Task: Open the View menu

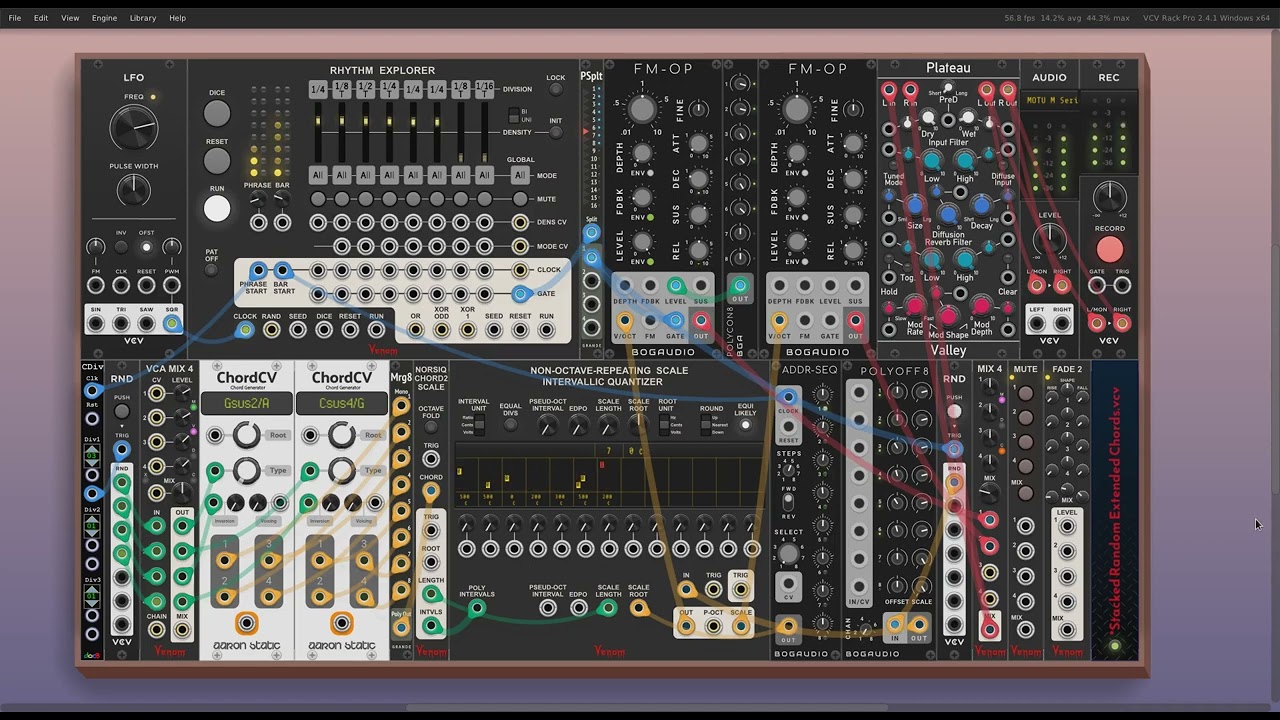Action: [x=70, y=18]
